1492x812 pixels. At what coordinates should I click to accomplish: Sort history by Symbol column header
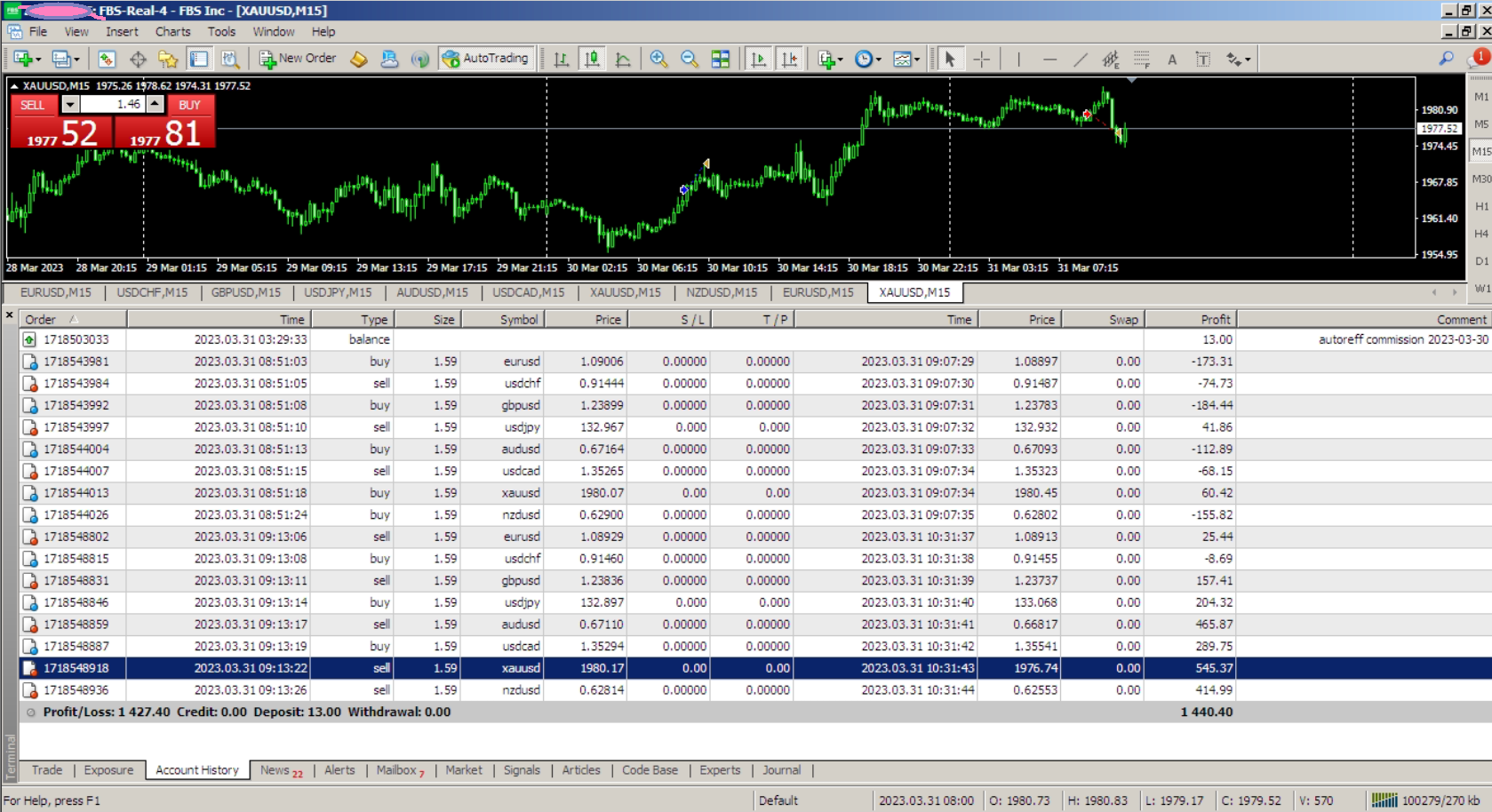coord(503,320)
